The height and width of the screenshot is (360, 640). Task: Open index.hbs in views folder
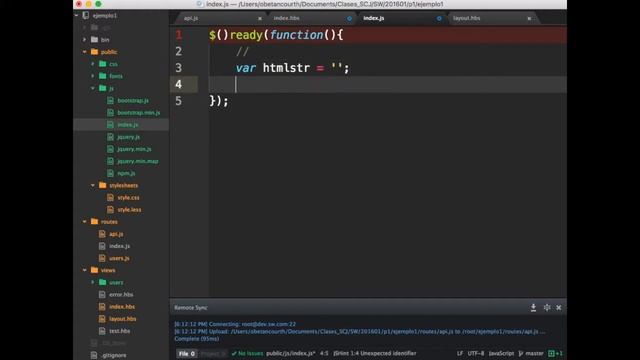122,307
